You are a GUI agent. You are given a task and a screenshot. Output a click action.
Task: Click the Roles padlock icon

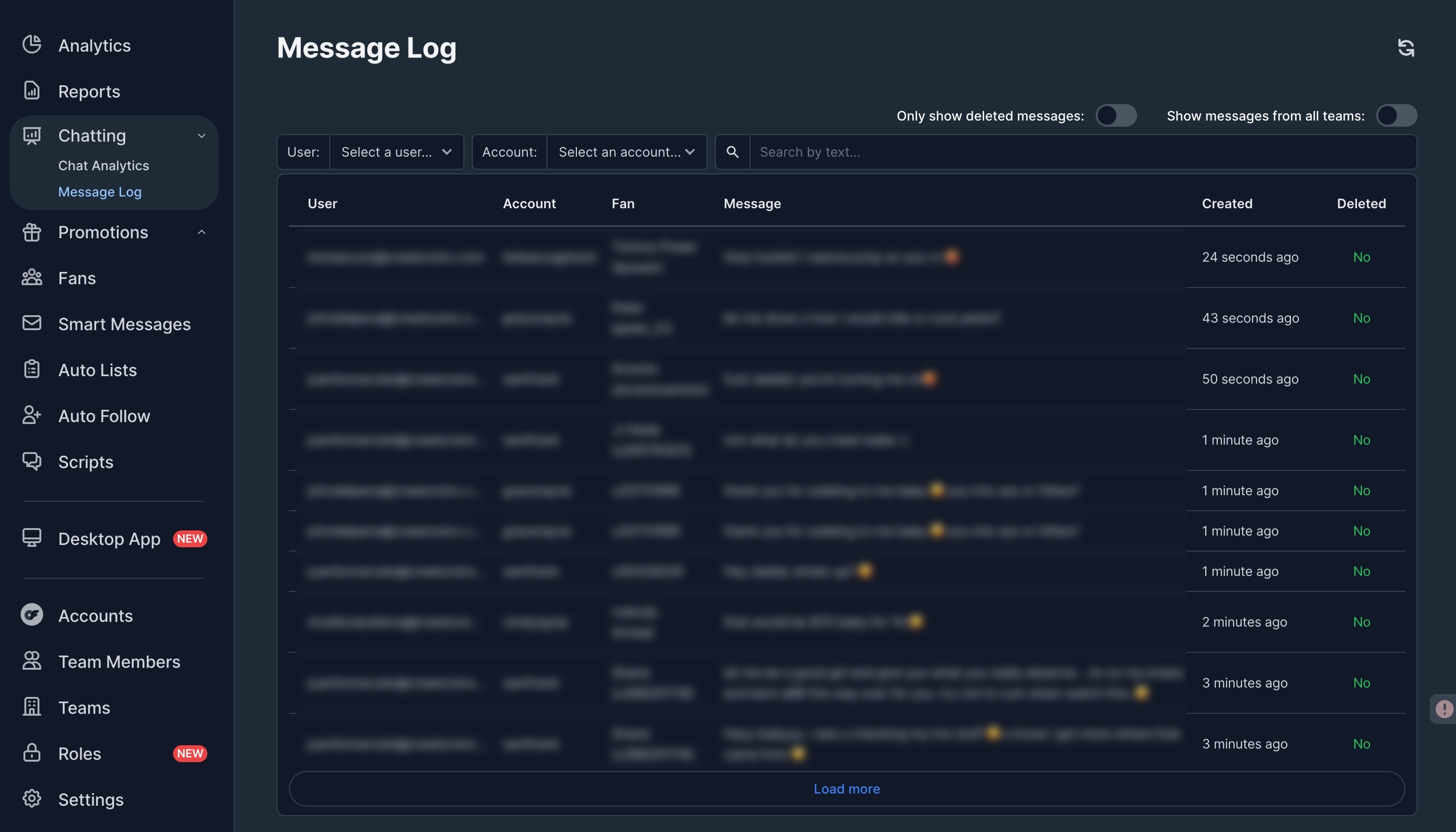tap(32, 753)
